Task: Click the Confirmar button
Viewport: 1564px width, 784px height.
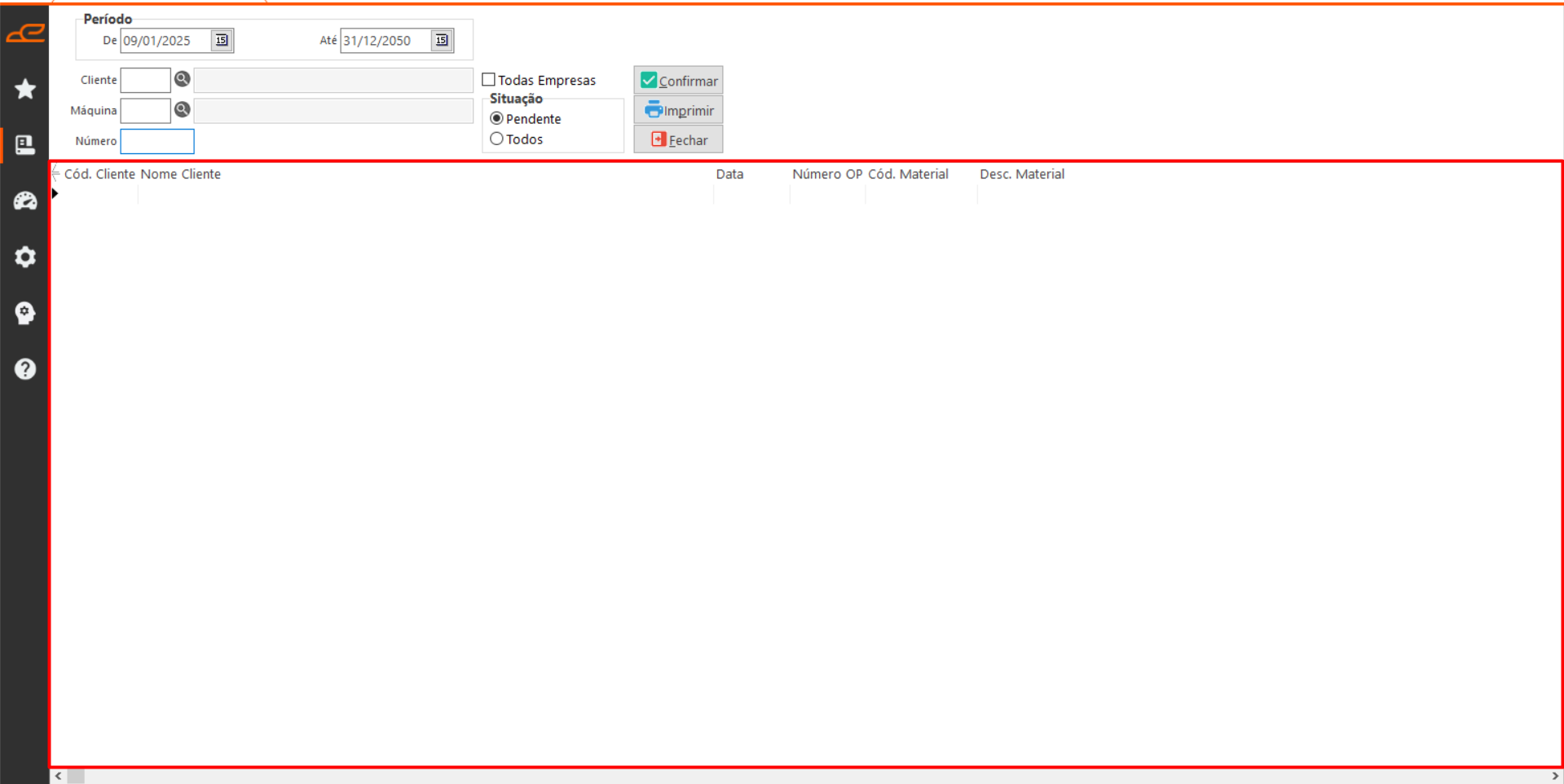Action: point(678,81)
